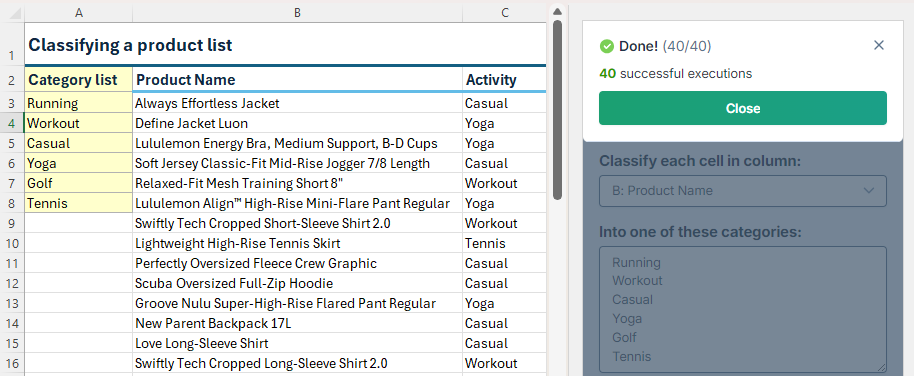
Task: Select 'Love Long-Sleeve Shirt' cell
Action: [x=297, y=343]
